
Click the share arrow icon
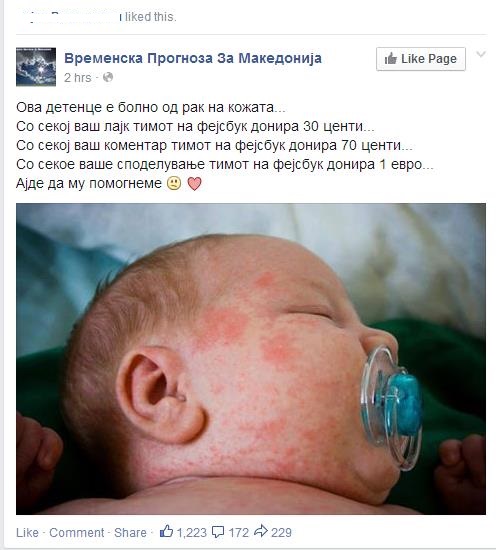click(261, 531)
